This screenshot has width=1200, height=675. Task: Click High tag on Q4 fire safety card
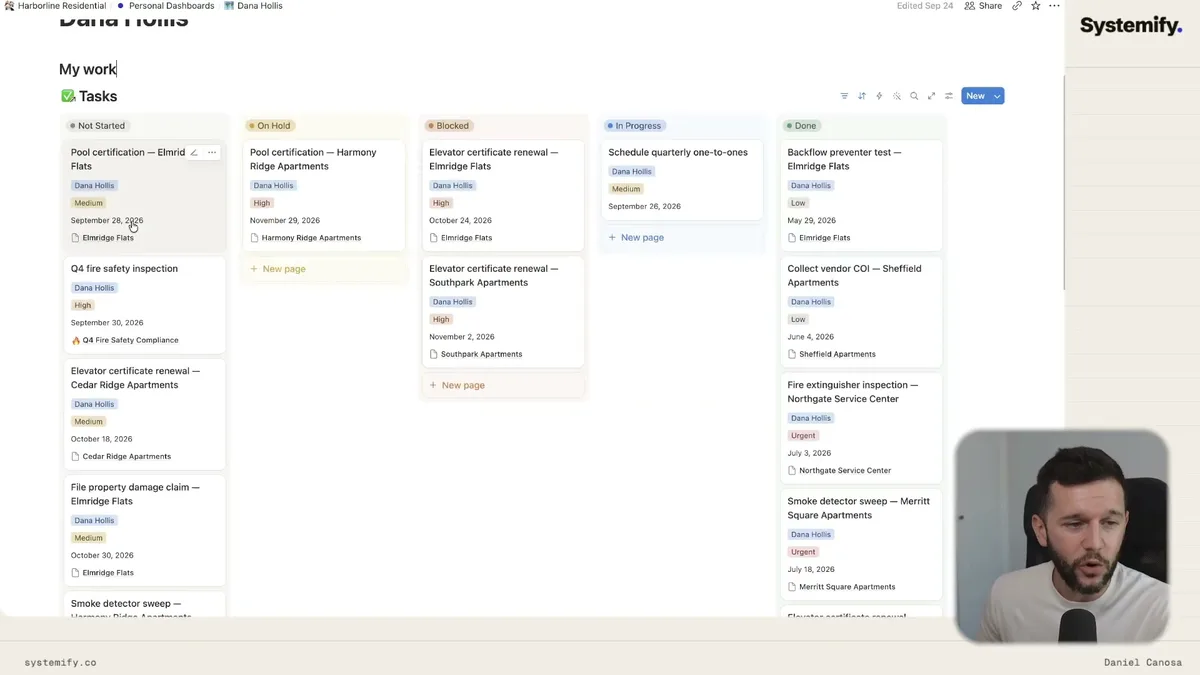pos(83,306)
